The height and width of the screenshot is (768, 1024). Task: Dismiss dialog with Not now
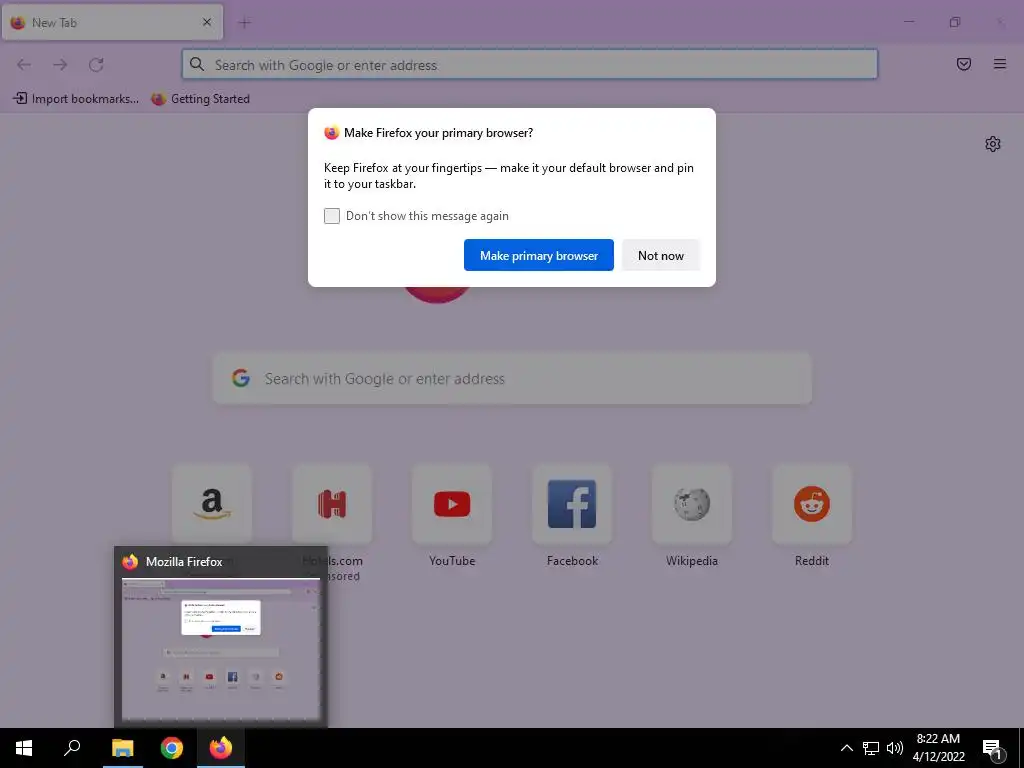(x=661, y=255)
